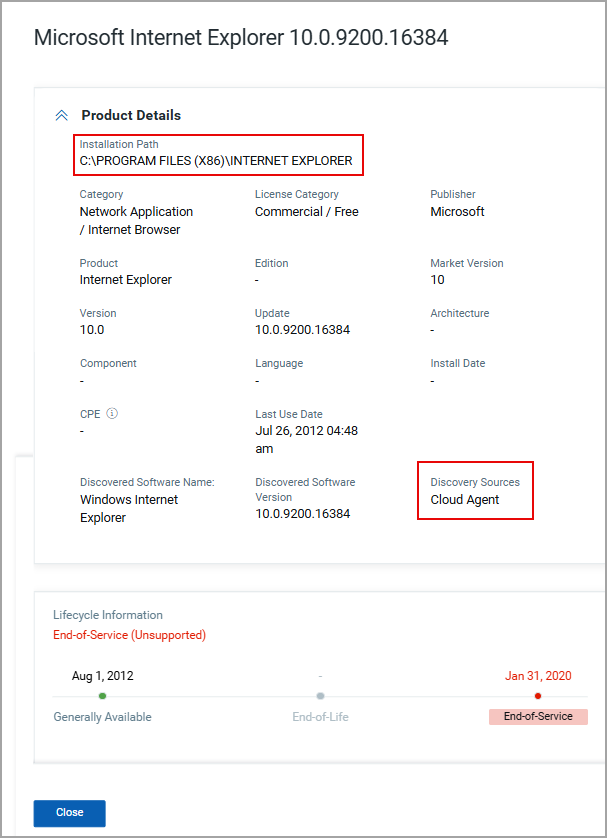This screenshot has width=607, height=838.
Task: Click the Publisher value 'Microsoft'
Action: coord(457,212)
